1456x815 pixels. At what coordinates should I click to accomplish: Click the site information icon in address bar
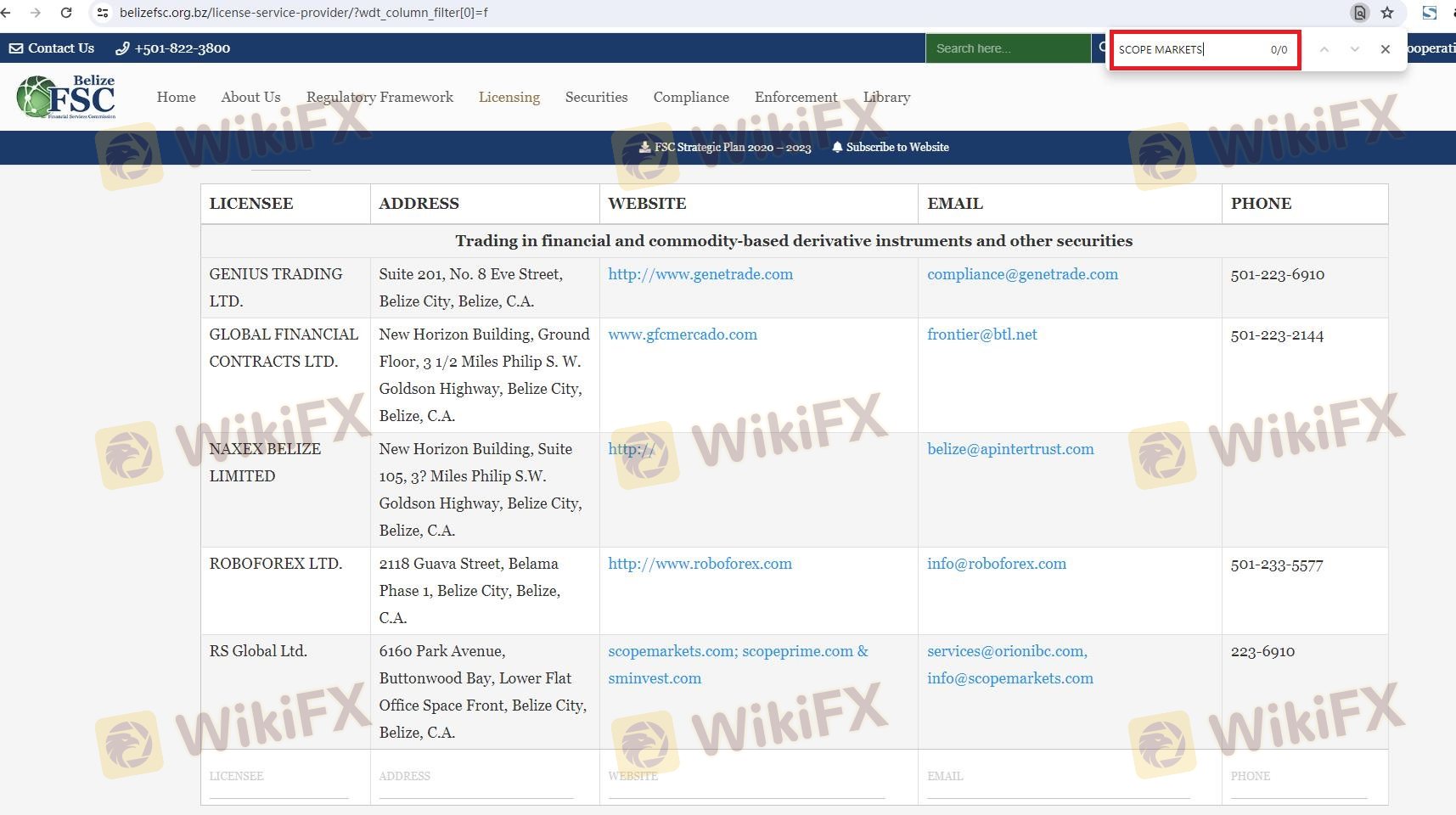coord(103,13)
